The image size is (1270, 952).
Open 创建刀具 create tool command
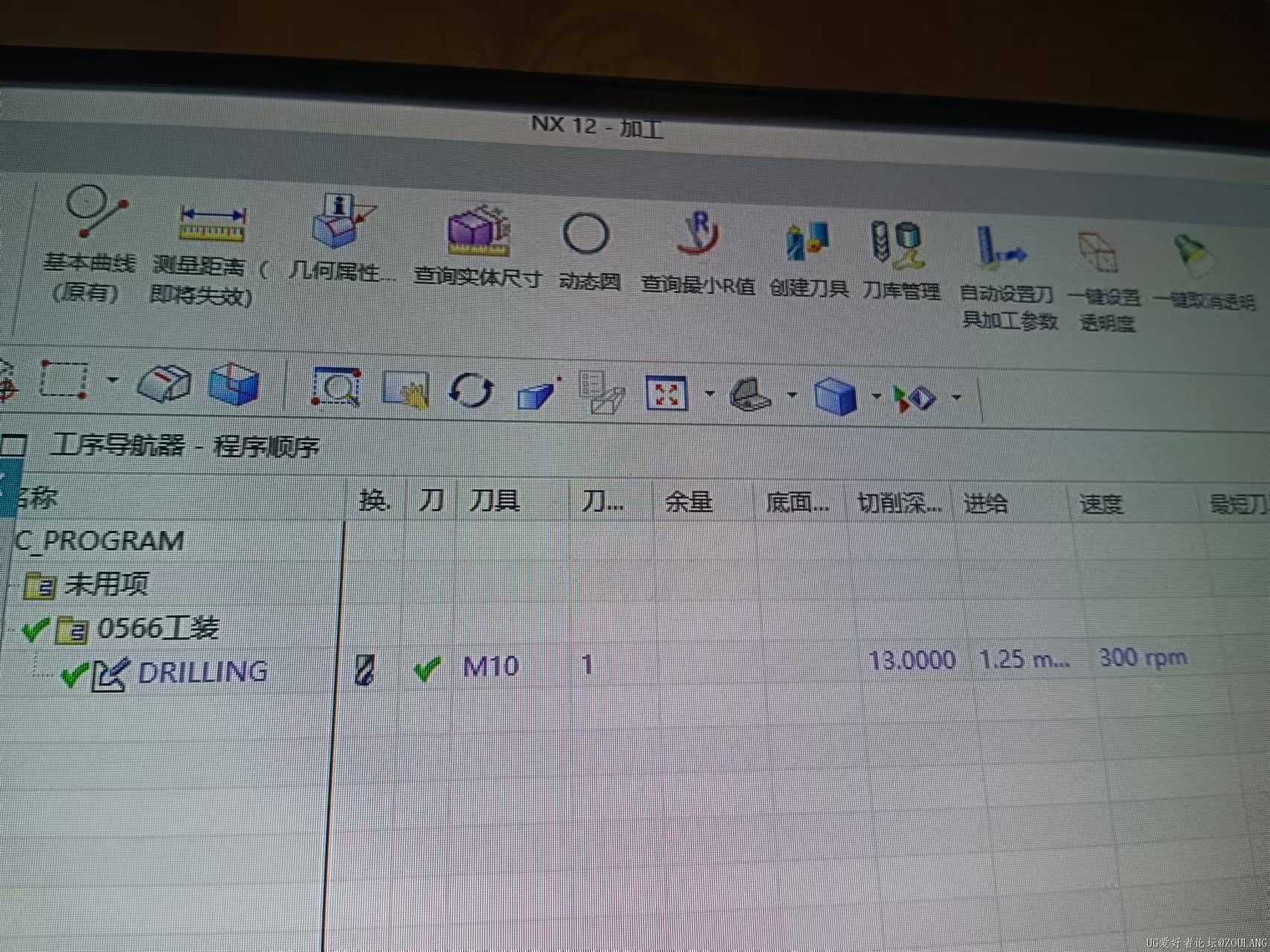pos(808,261)
